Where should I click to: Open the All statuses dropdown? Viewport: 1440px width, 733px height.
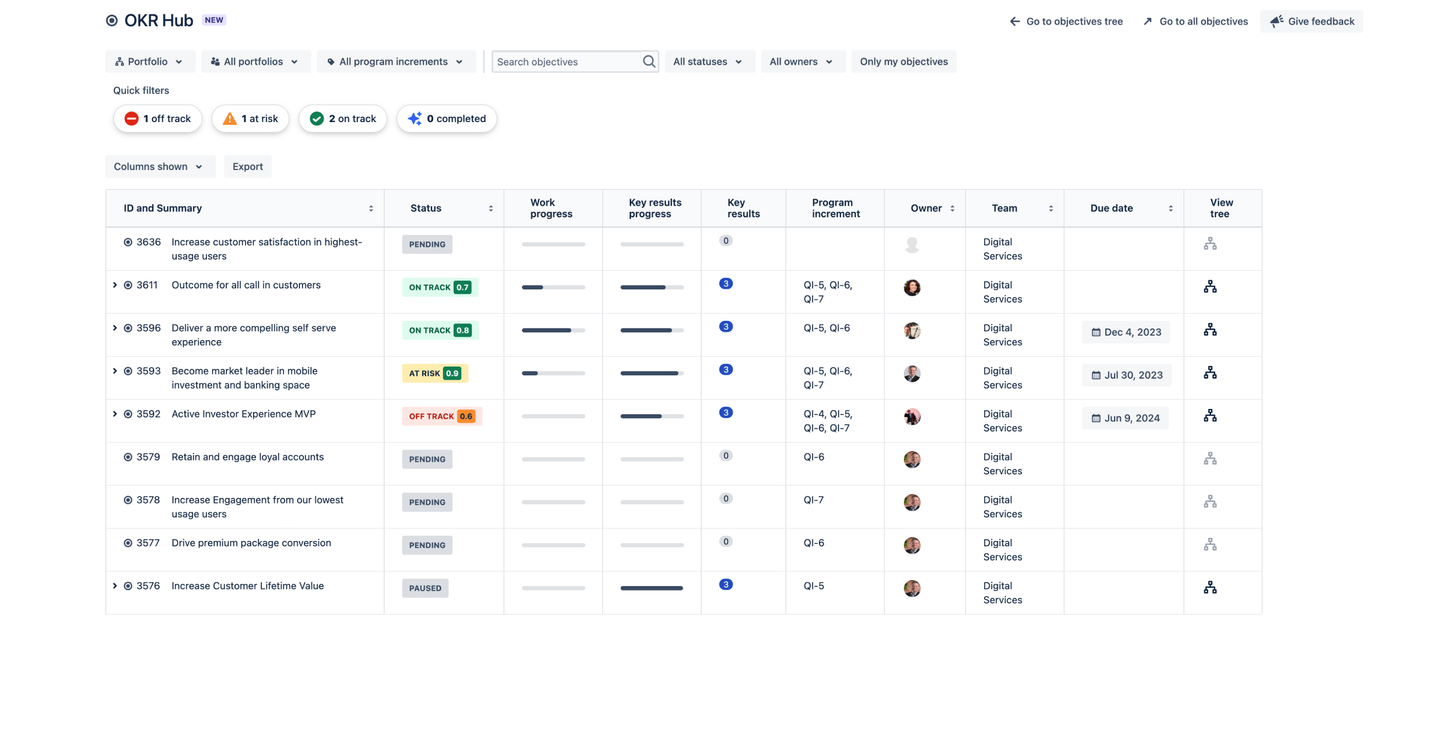707,62
